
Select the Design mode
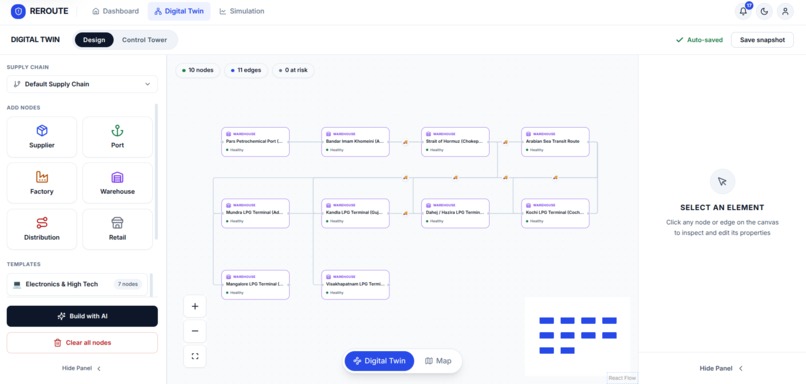pyautogui.click(x=94, y=40)
